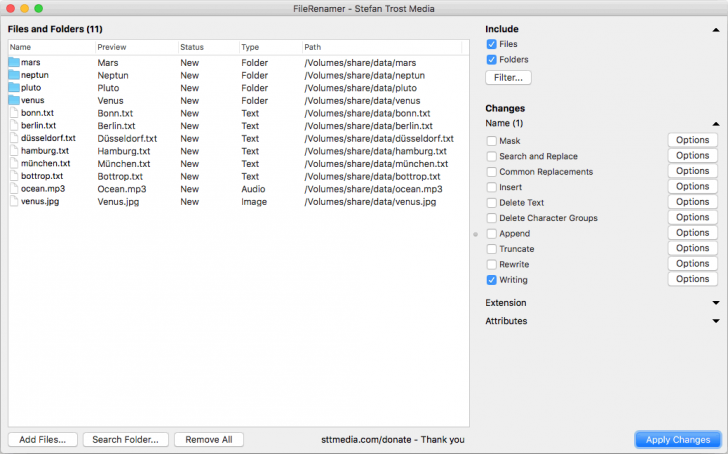Select the /Volumes/share/data/pluto path cell
The width and height of the screenshot is (728, 454).
pyautogui.click(x=361, y=88)
